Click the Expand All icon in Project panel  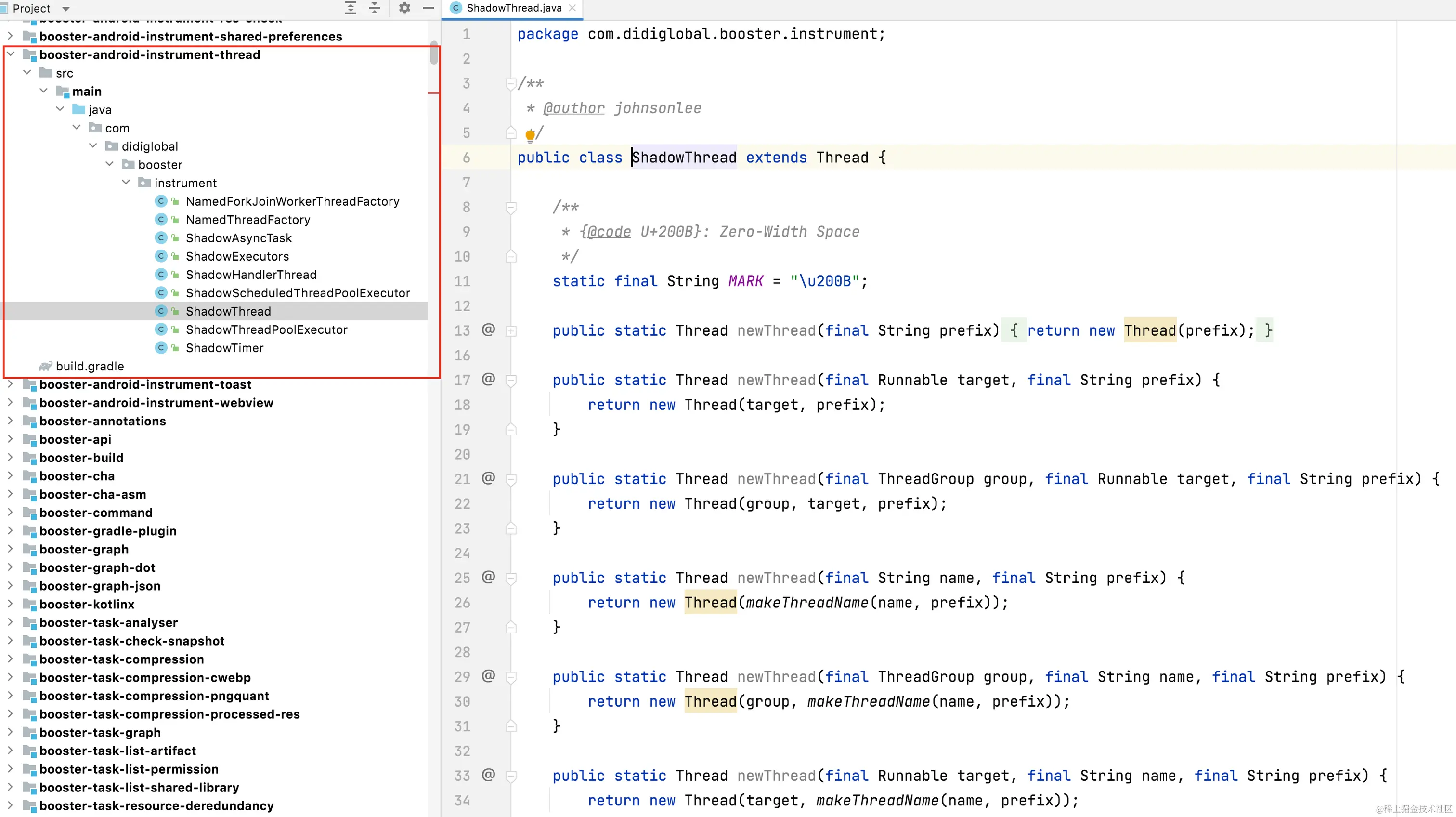(351, 8)
